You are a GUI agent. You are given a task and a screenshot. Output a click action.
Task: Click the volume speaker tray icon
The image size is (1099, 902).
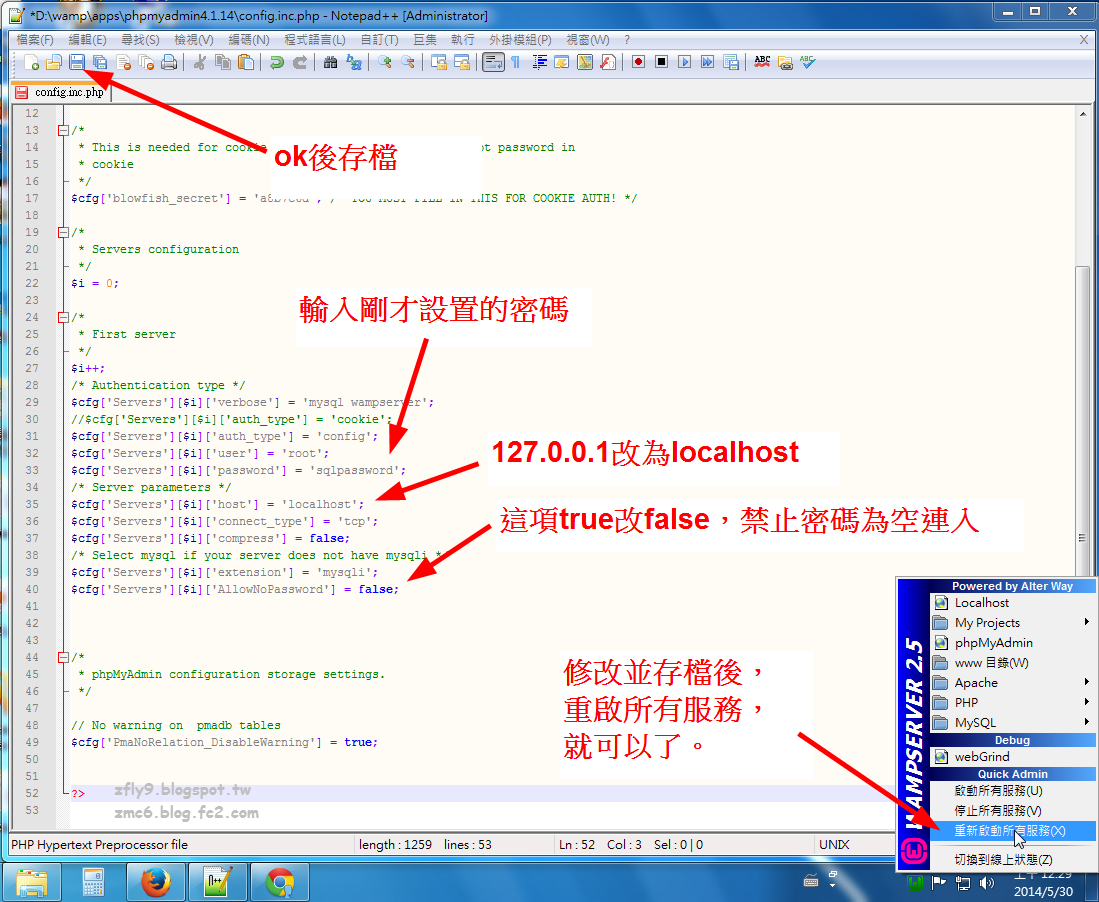[x=987, y=883]
